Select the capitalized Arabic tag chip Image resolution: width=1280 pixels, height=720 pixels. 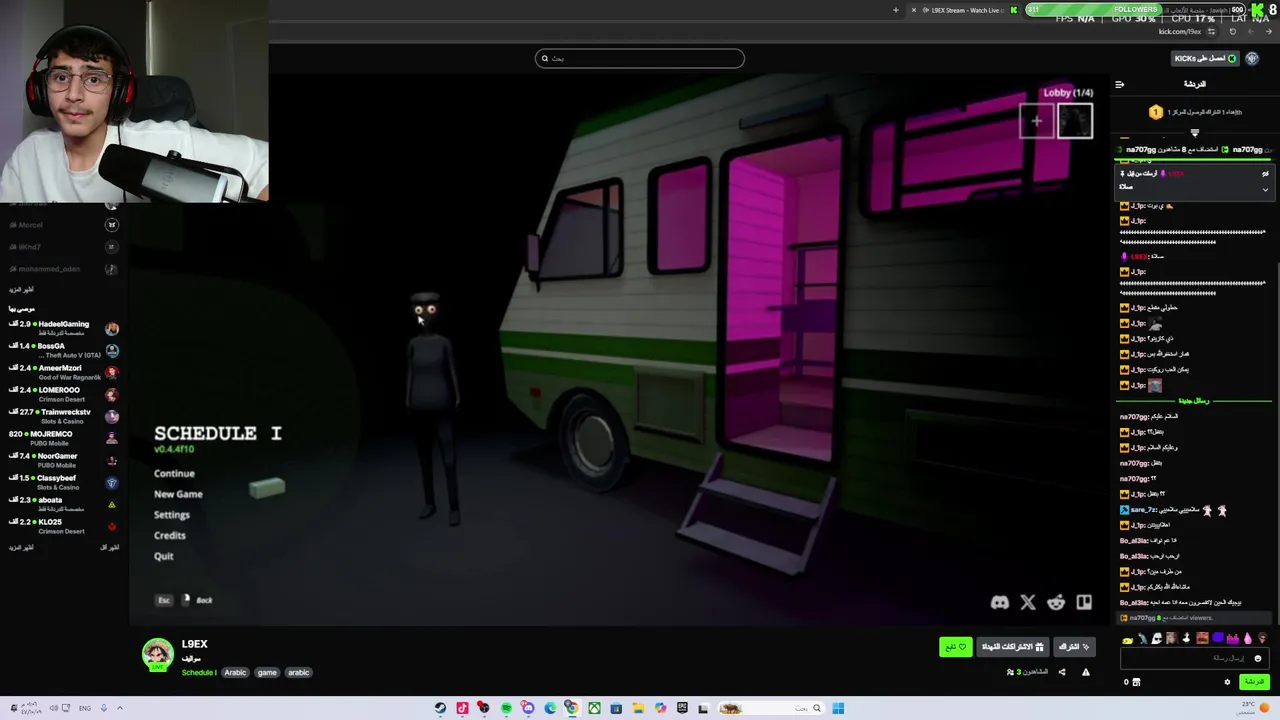235,672
